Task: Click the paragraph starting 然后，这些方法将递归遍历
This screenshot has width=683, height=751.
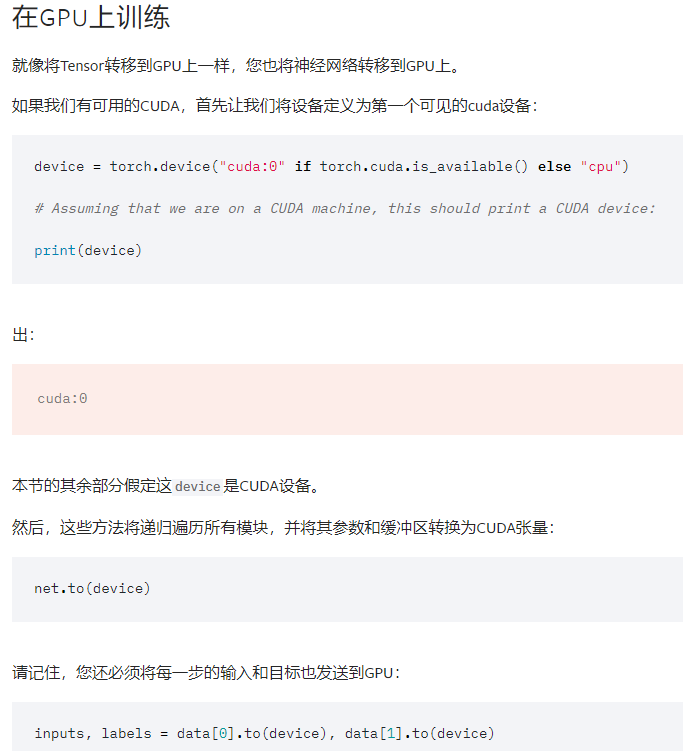Action: click(x=283, y=528)
